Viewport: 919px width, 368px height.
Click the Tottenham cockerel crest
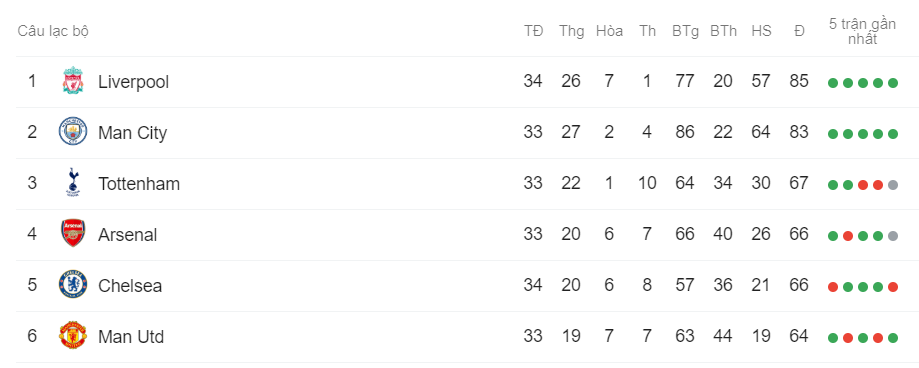(73, 182)
